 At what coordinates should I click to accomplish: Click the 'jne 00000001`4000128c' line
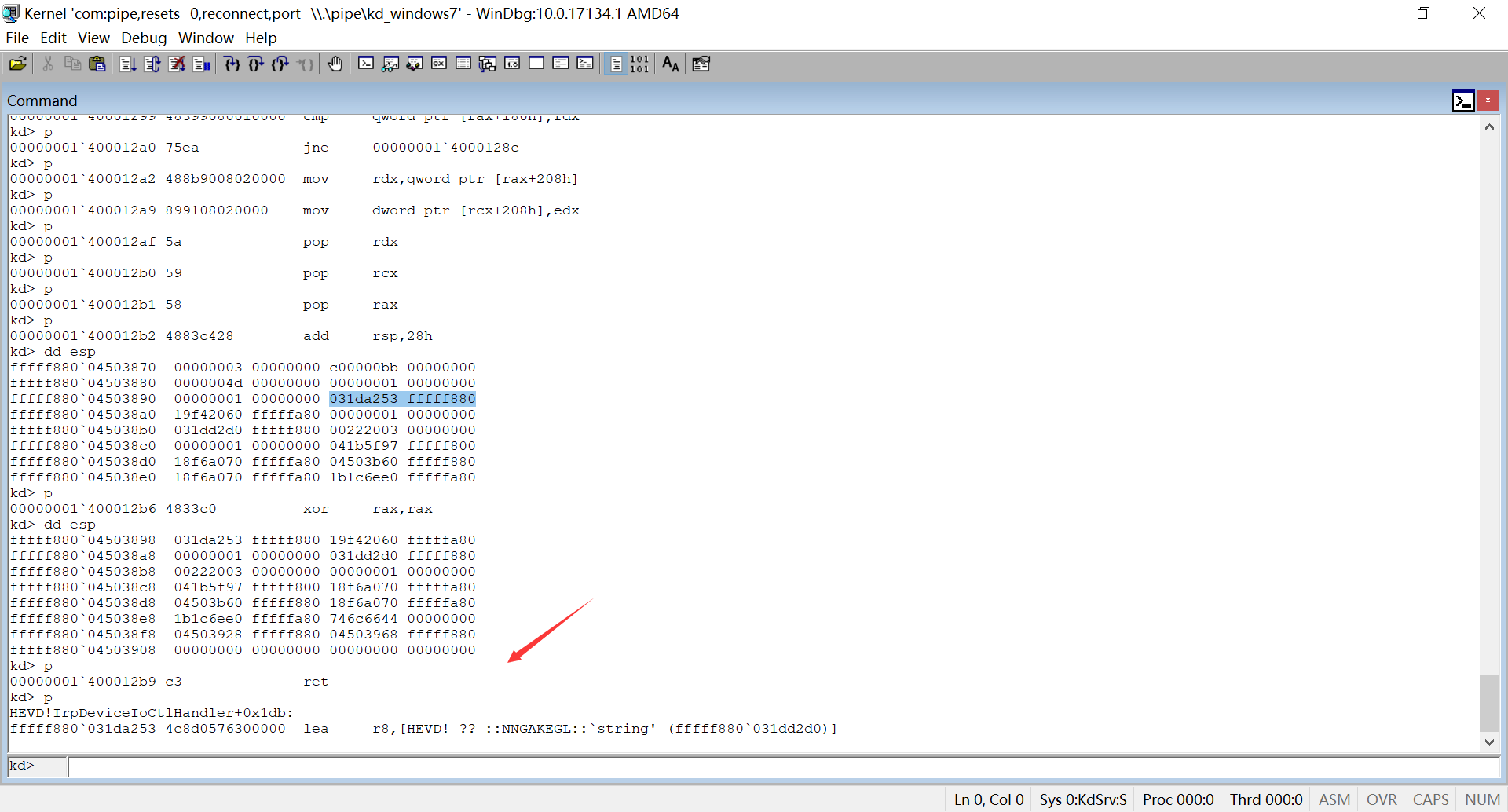264,148
